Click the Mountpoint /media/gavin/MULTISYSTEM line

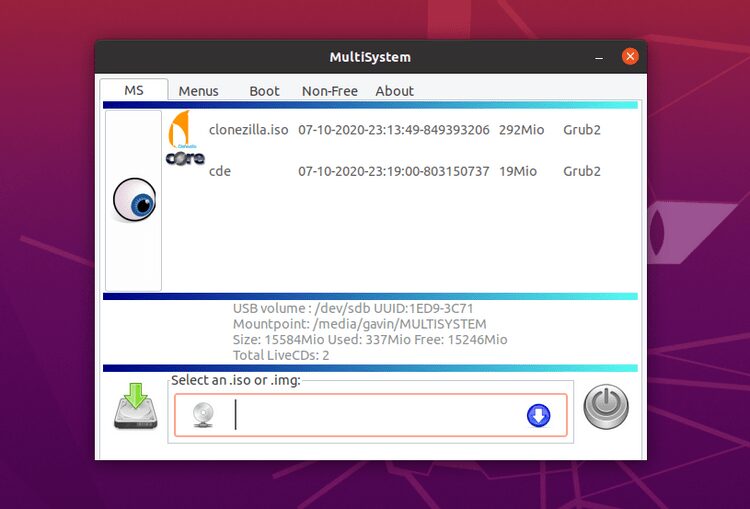[360, 324]
